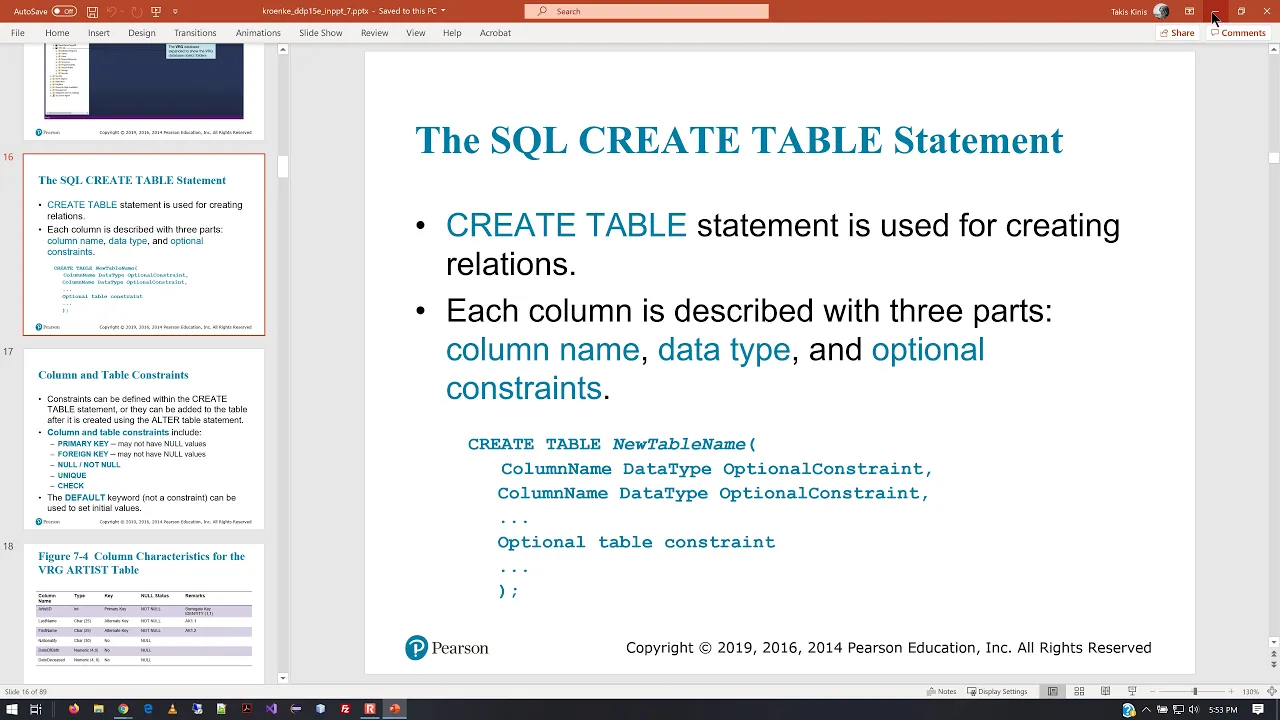This screenshot has width=1280, height=720.
Task: Click Previous Slide double-arrow button
Action: (x=1273, y=654)
